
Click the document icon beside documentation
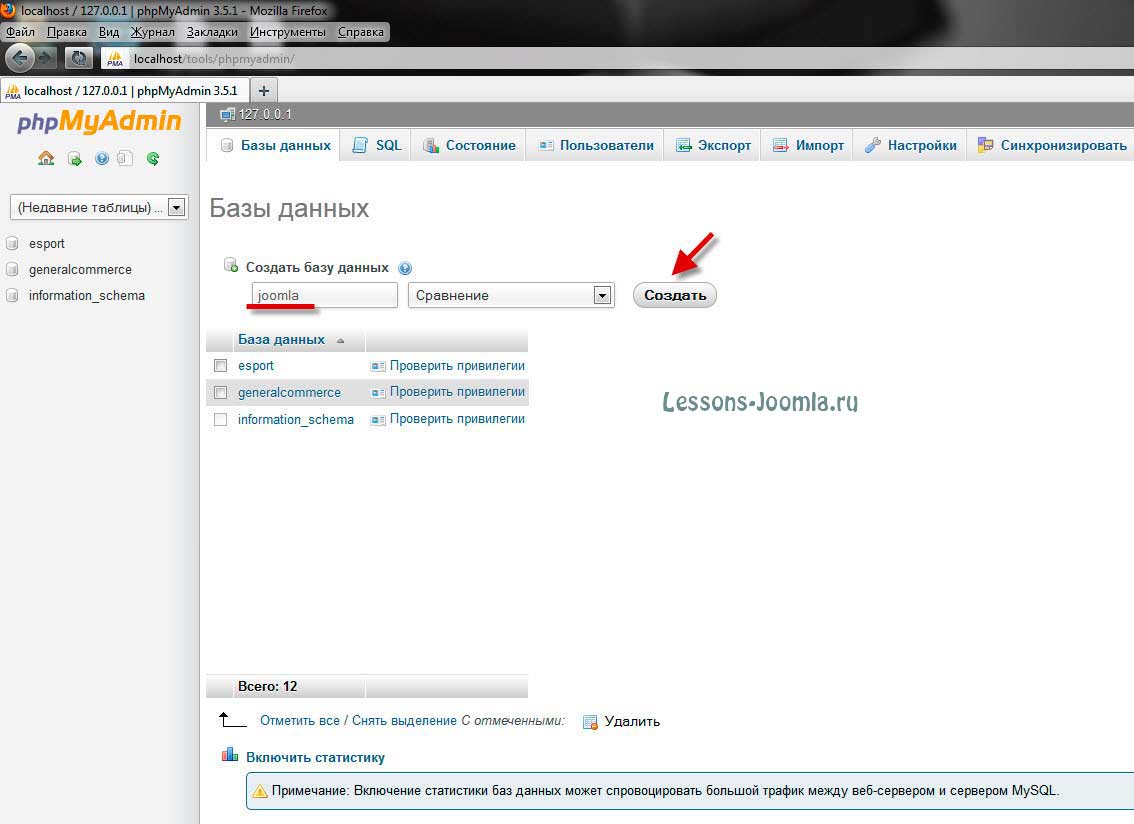click(x=125, y=158)
